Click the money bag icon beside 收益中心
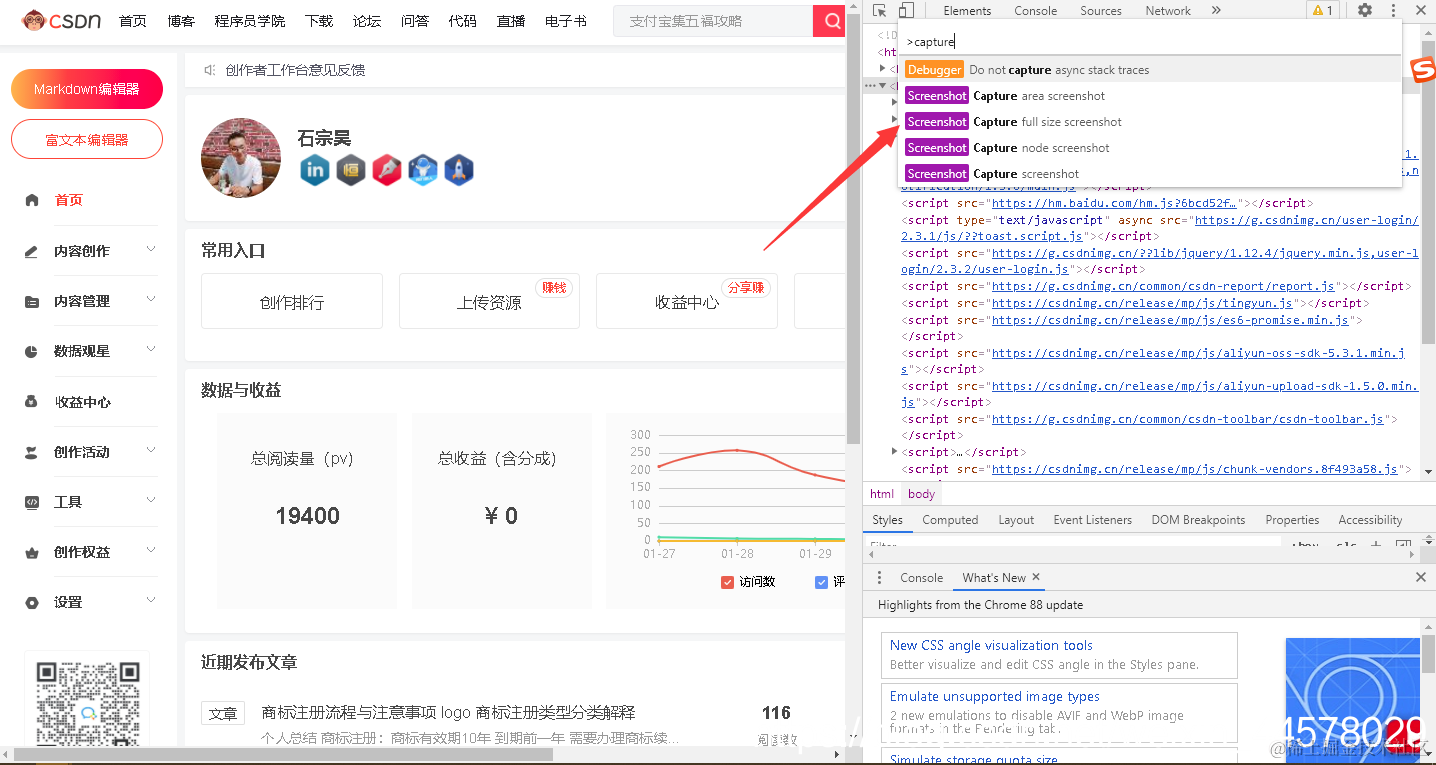This screenshot has height=765, width=1436. point(32,402)
